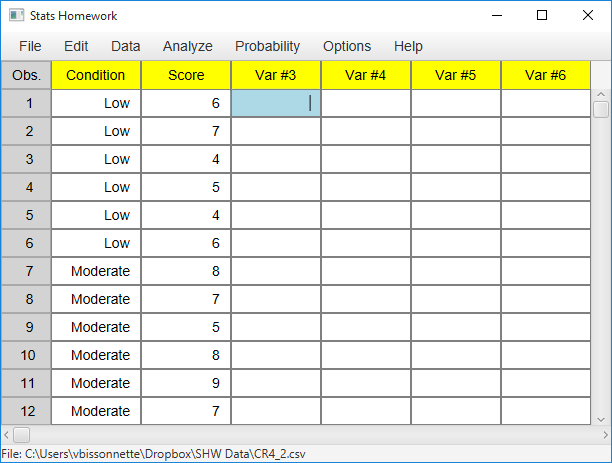612x463 pixels.
Task: Select row header 3
Action: 26,159
